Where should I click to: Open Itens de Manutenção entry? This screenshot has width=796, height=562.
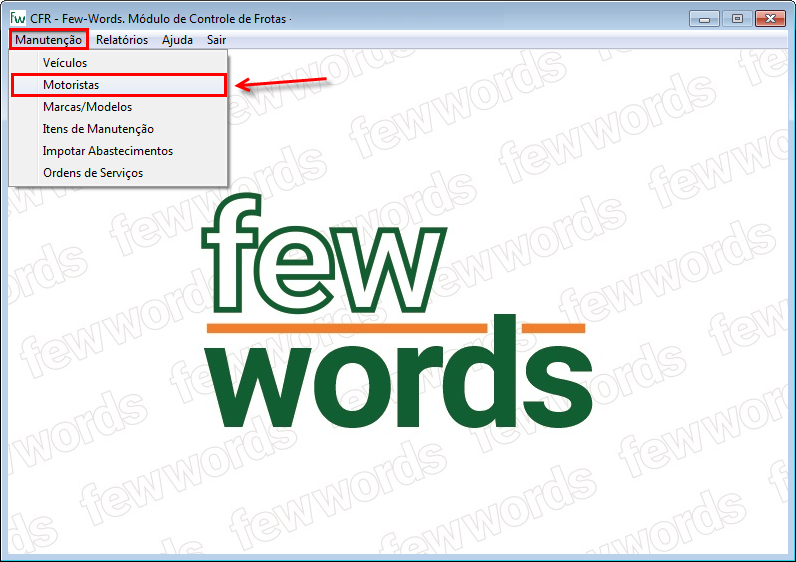click(x=118, y=129)
